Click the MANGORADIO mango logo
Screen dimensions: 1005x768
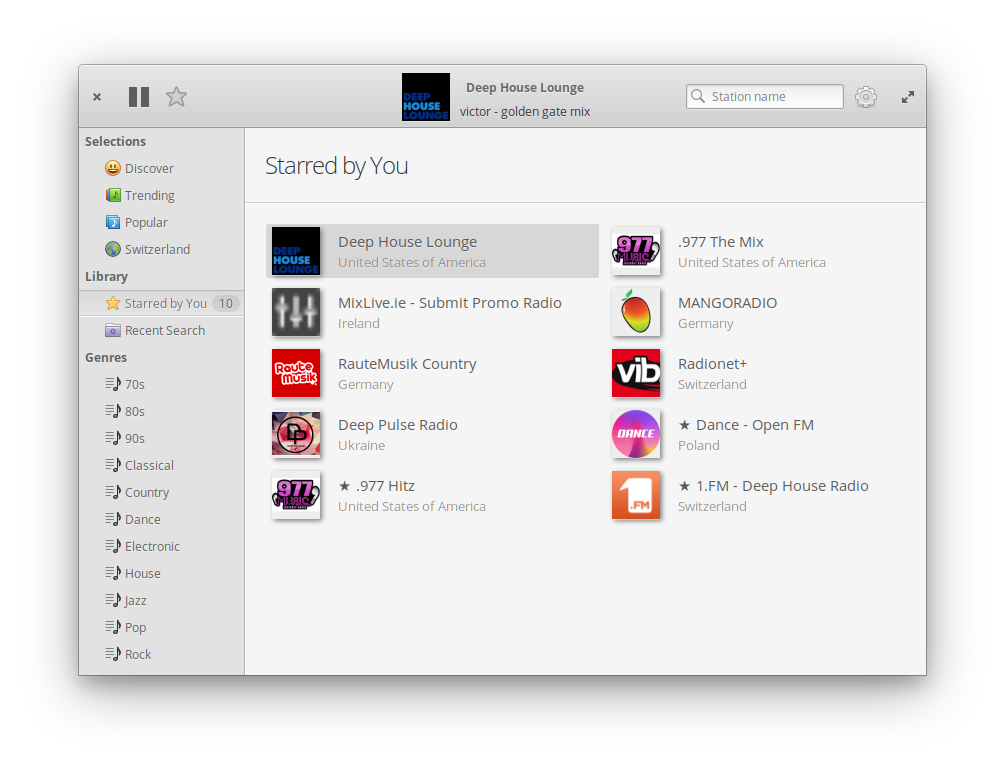tap(636, 312)
